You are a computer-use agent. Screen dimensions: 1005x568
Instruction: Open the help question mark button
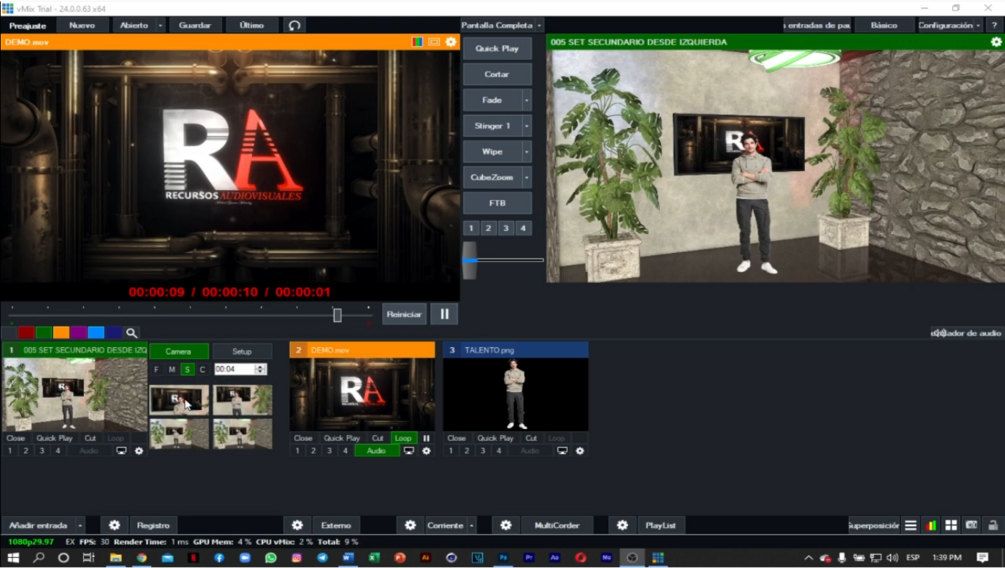click(x=994, y=26)
